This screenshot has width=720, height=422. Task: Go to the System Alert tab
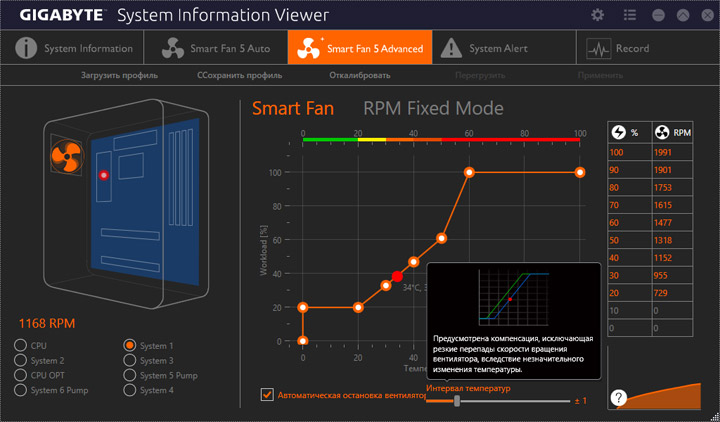coord(504,47)
